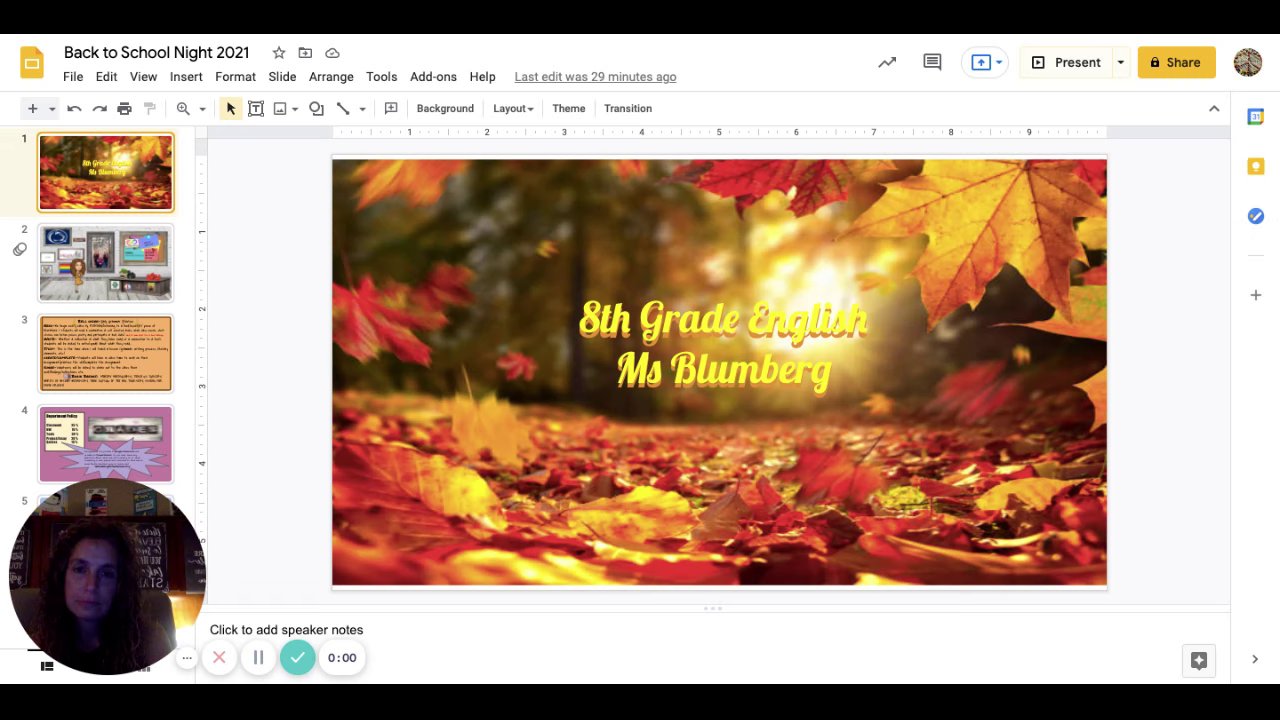Select slide 2 thumbnail with the classroom scene
The height and width of the screenshot is (720, 1280).
pyautogui.click(x=106, y=263)
